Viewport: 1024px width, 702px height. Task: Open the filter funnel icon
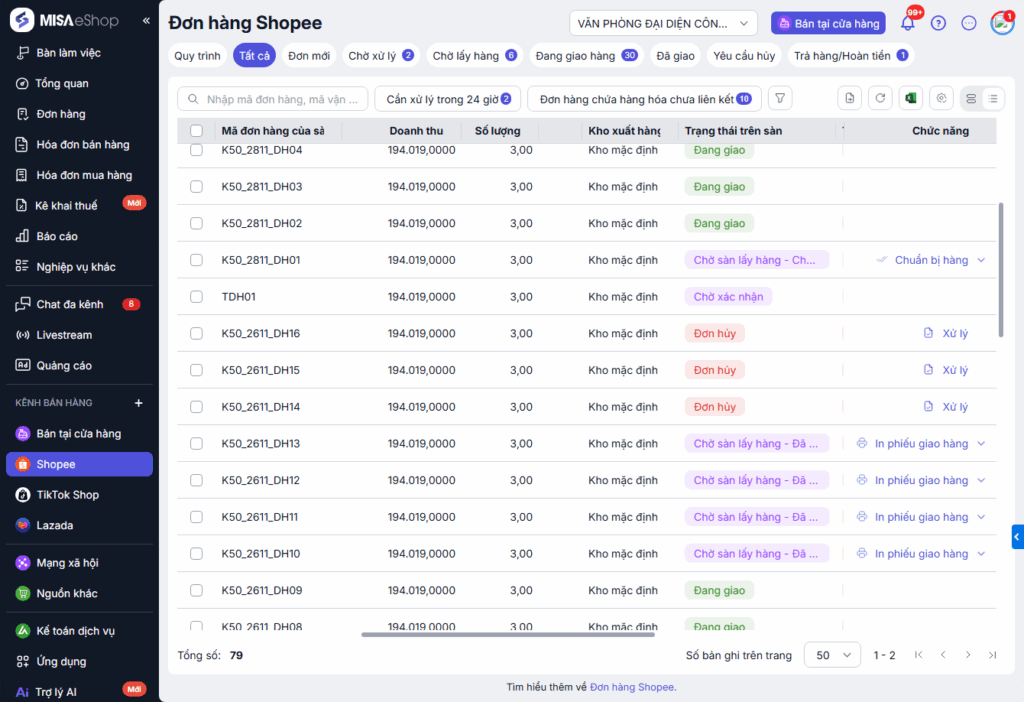780,98
